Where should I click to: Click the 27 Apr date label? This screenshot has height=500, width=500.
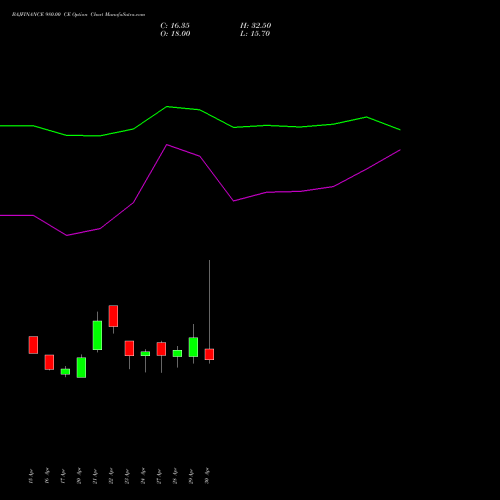159,476
